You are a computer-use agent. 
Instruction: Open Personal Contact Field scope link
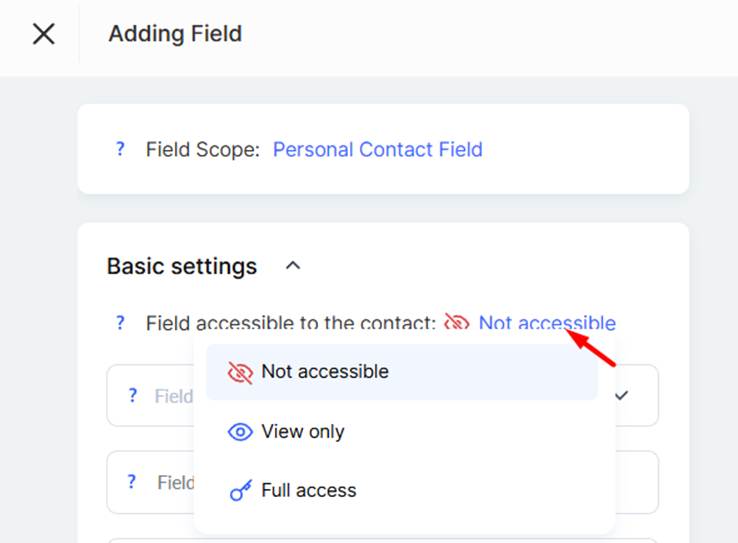(x=377, y=149)
